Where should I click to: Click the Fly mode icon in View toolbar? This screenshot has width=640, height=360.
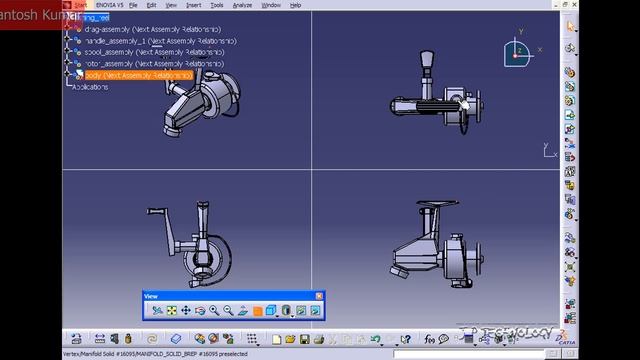(x=157, y=311)
